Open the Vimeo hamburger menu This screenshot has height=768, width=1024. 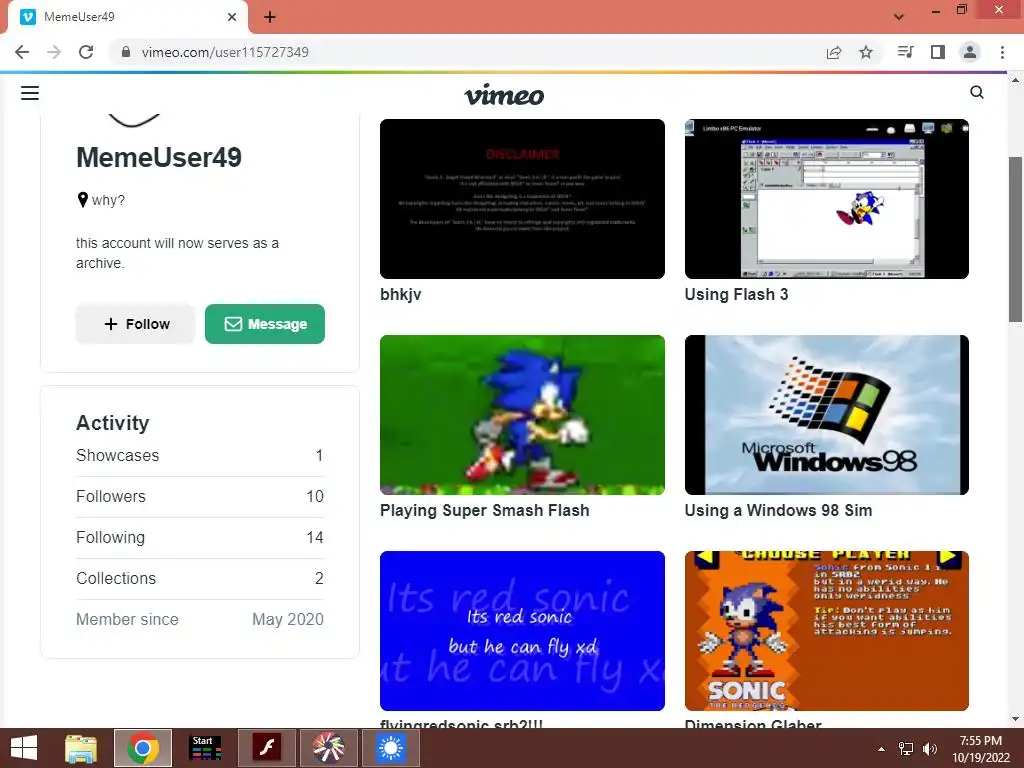[30, 93]
